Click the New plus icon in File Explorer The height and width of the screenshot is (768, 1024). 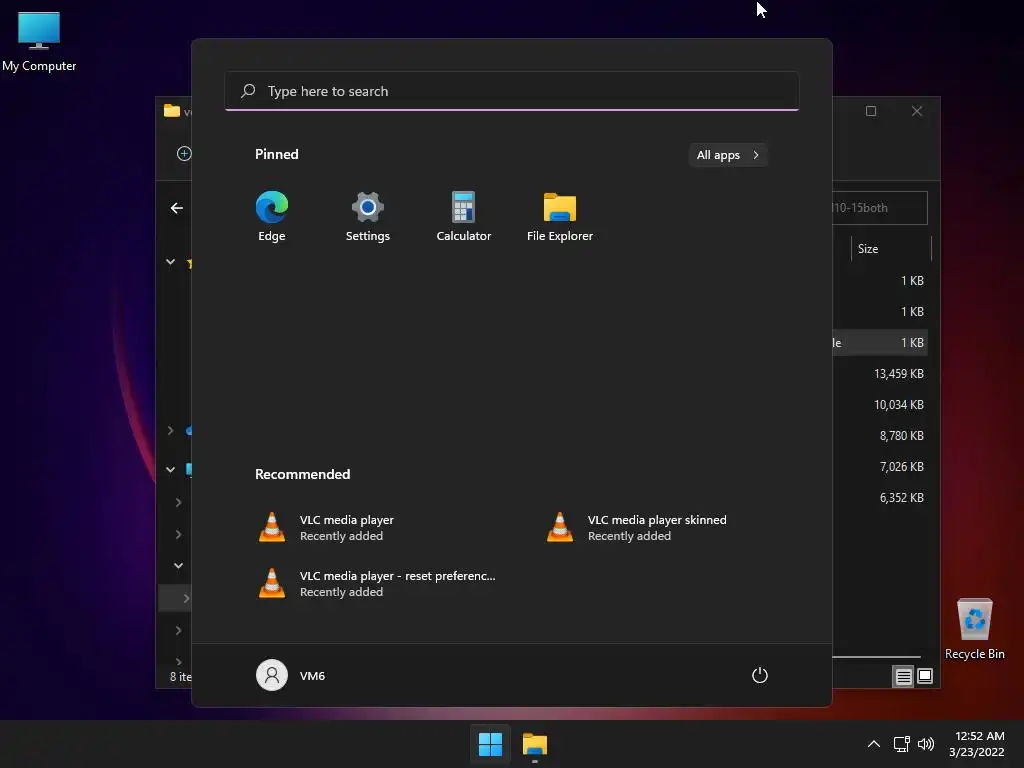click(x=184, y=153)
